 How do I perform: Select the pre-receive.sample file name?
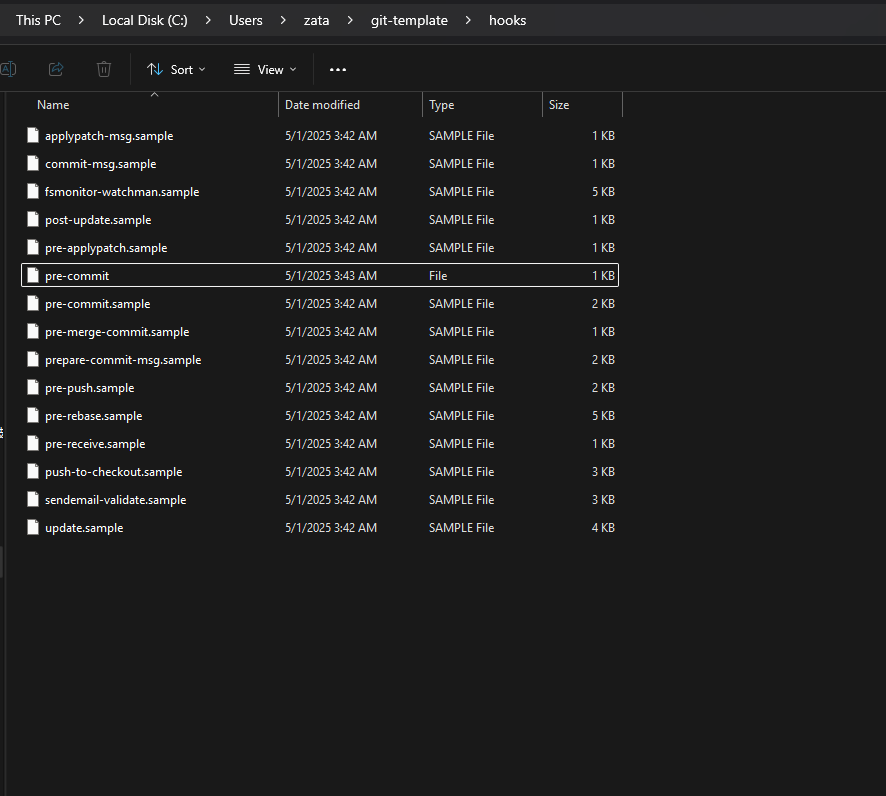pyautogui.click(x=95, y=444)
